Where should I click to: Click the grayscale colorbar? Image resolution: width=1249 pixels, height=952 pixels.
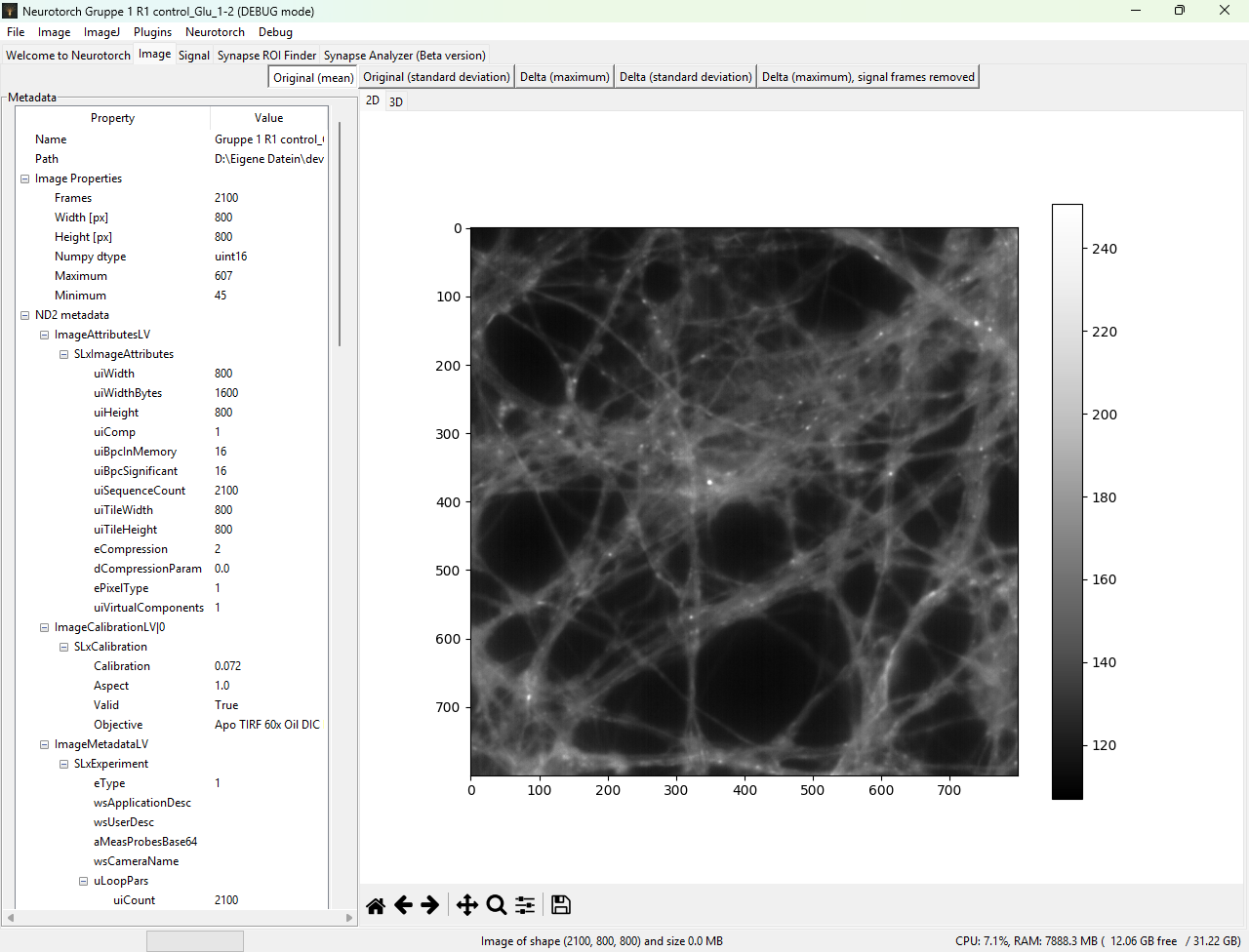click(x=1067, y=501)
